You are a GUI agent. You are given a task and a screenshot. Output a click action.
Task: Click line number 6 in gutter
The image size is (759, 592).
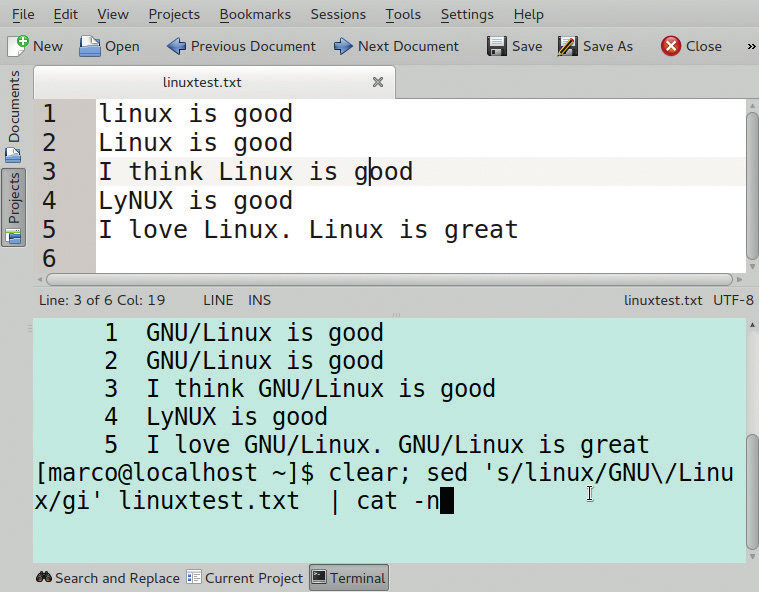click(x=49, y=258)
